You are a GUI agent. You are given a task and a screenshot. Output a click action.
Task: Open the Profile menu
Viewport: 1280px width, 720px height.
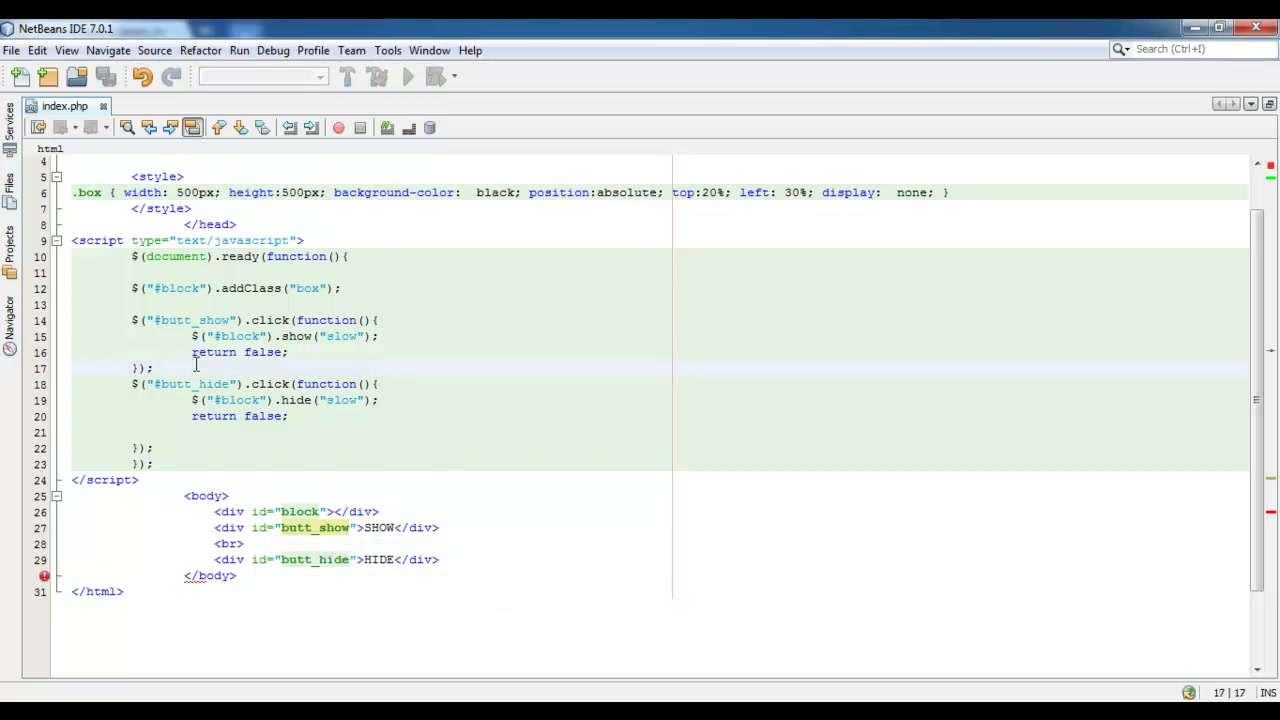tap(313, 50)
